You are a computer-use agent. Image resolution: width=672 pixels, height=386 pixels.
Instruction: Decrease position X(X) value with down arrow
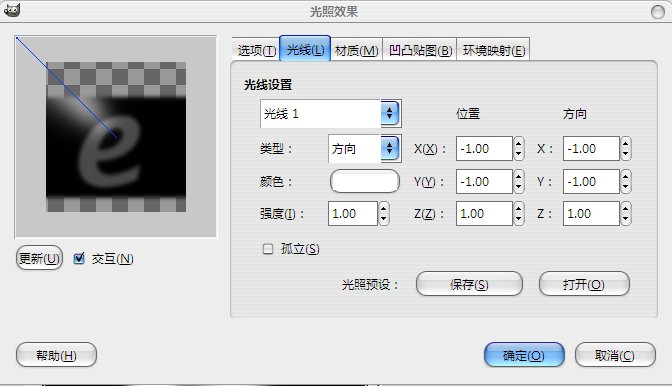[x=519, y=154]
